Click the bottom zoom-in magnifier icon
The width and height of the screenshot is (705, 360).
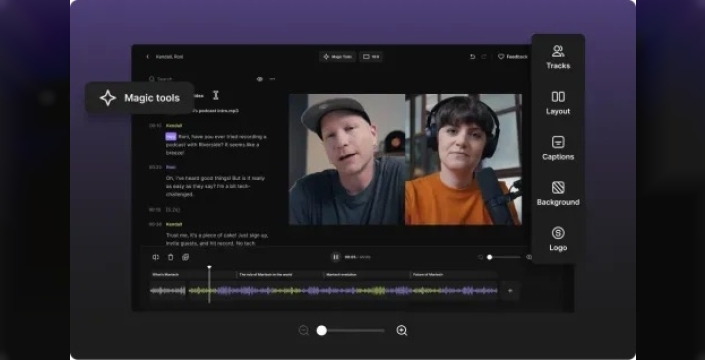(x=402, y=331)
